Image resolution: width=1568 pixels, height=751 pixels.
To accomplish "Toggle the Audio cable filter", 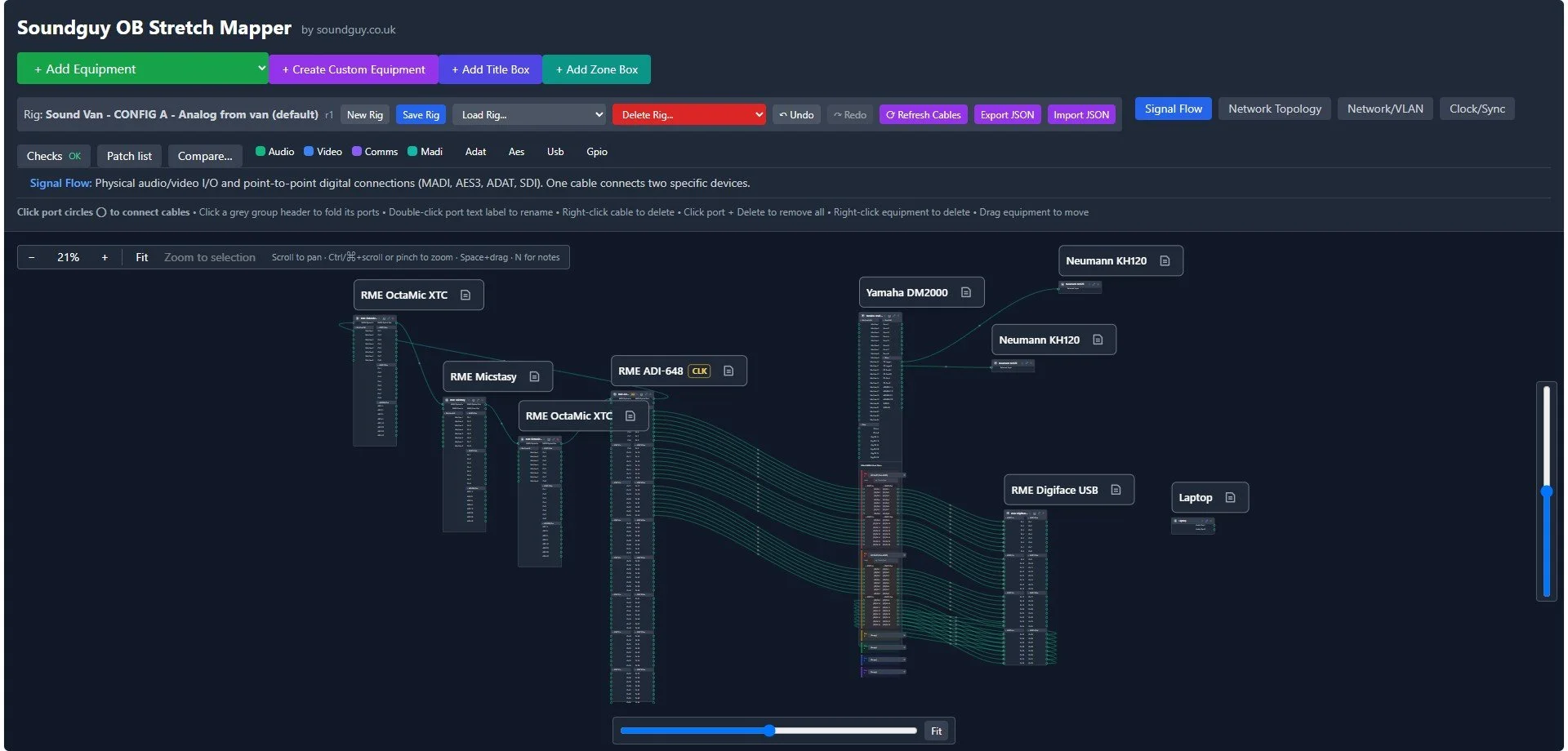I will 275,151.
